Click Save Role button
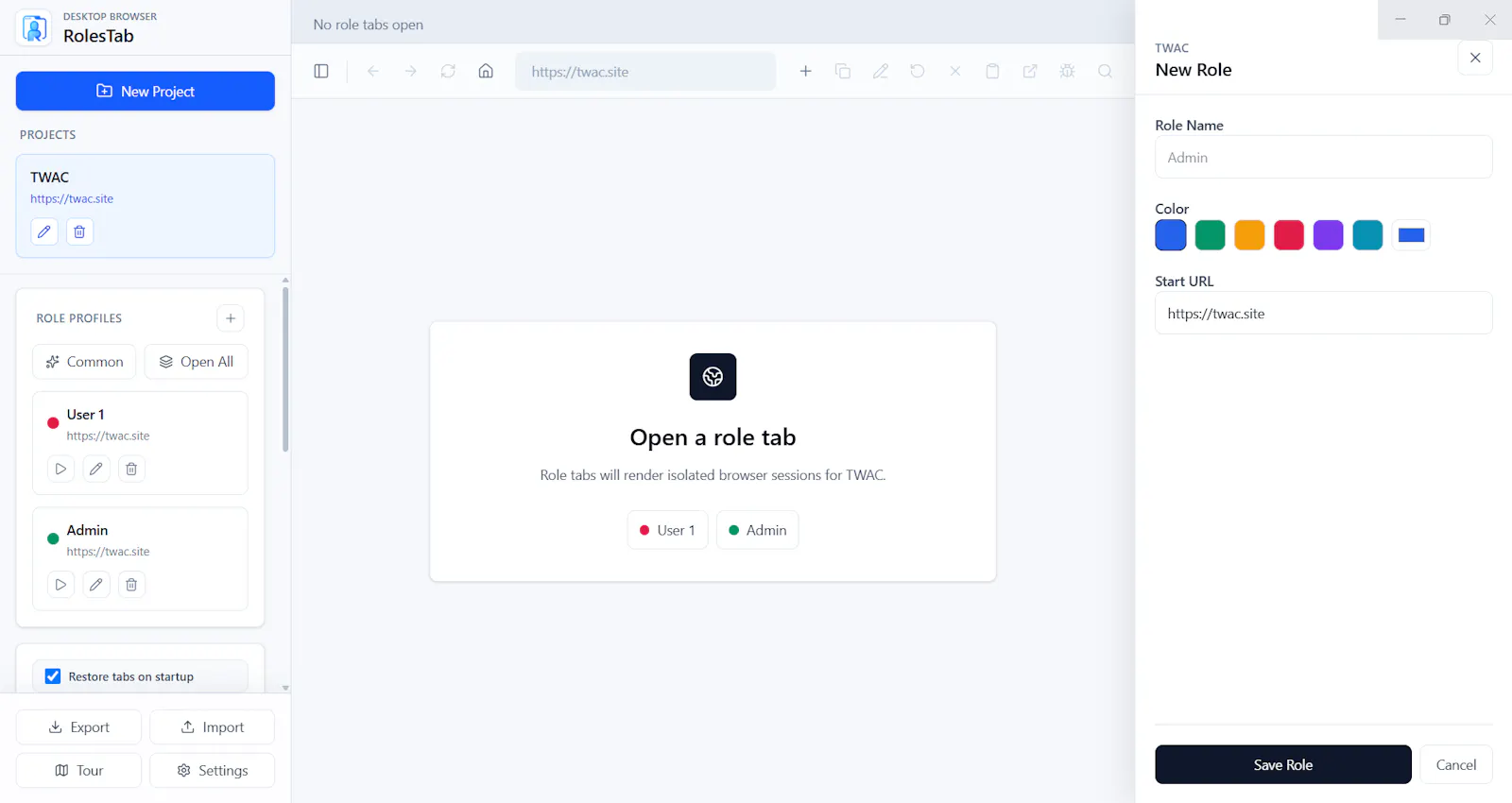Screen dimensions: 1512x803 (1283, 764)
